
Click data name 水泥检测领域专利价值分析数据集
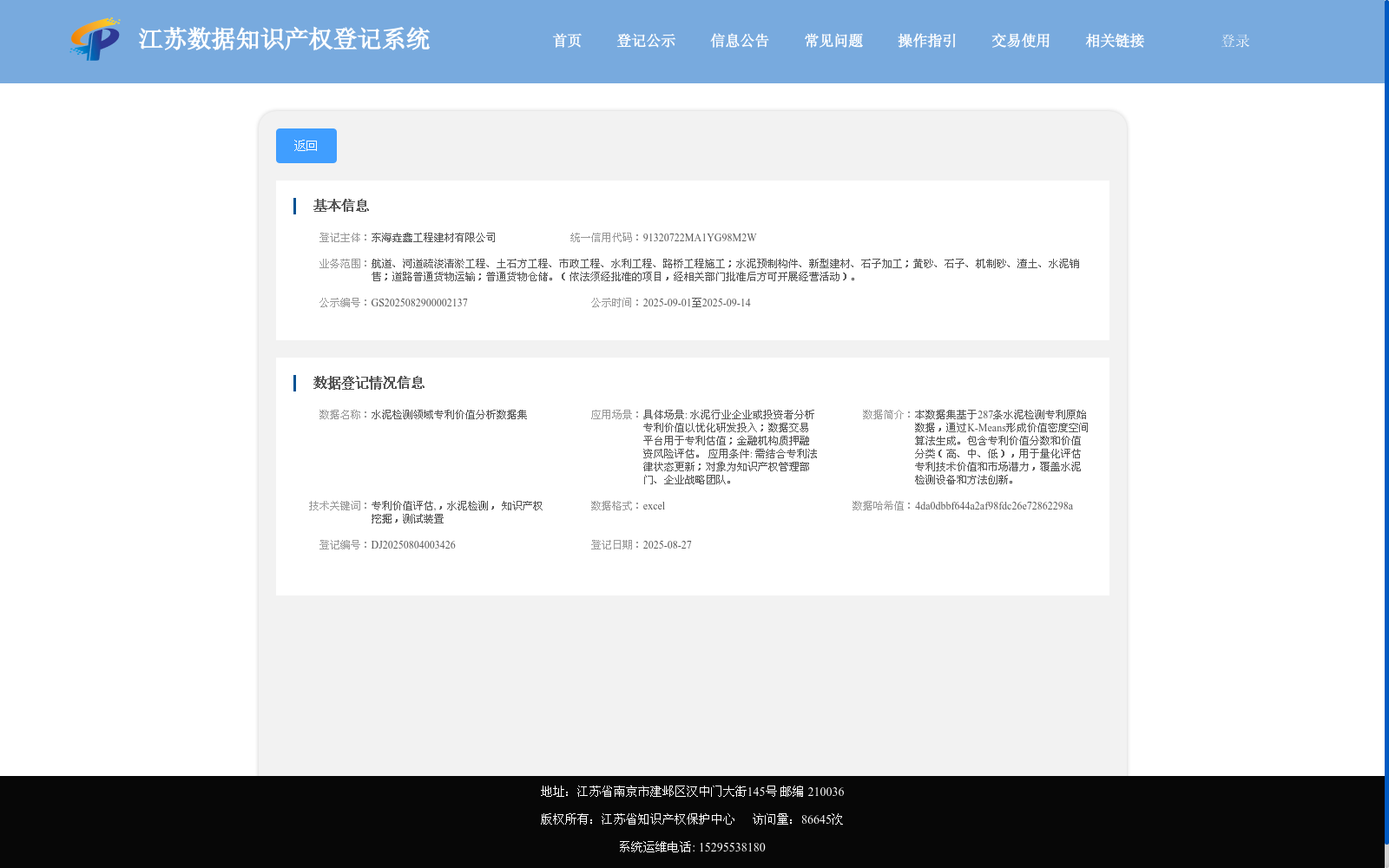(x=449, y=415)
